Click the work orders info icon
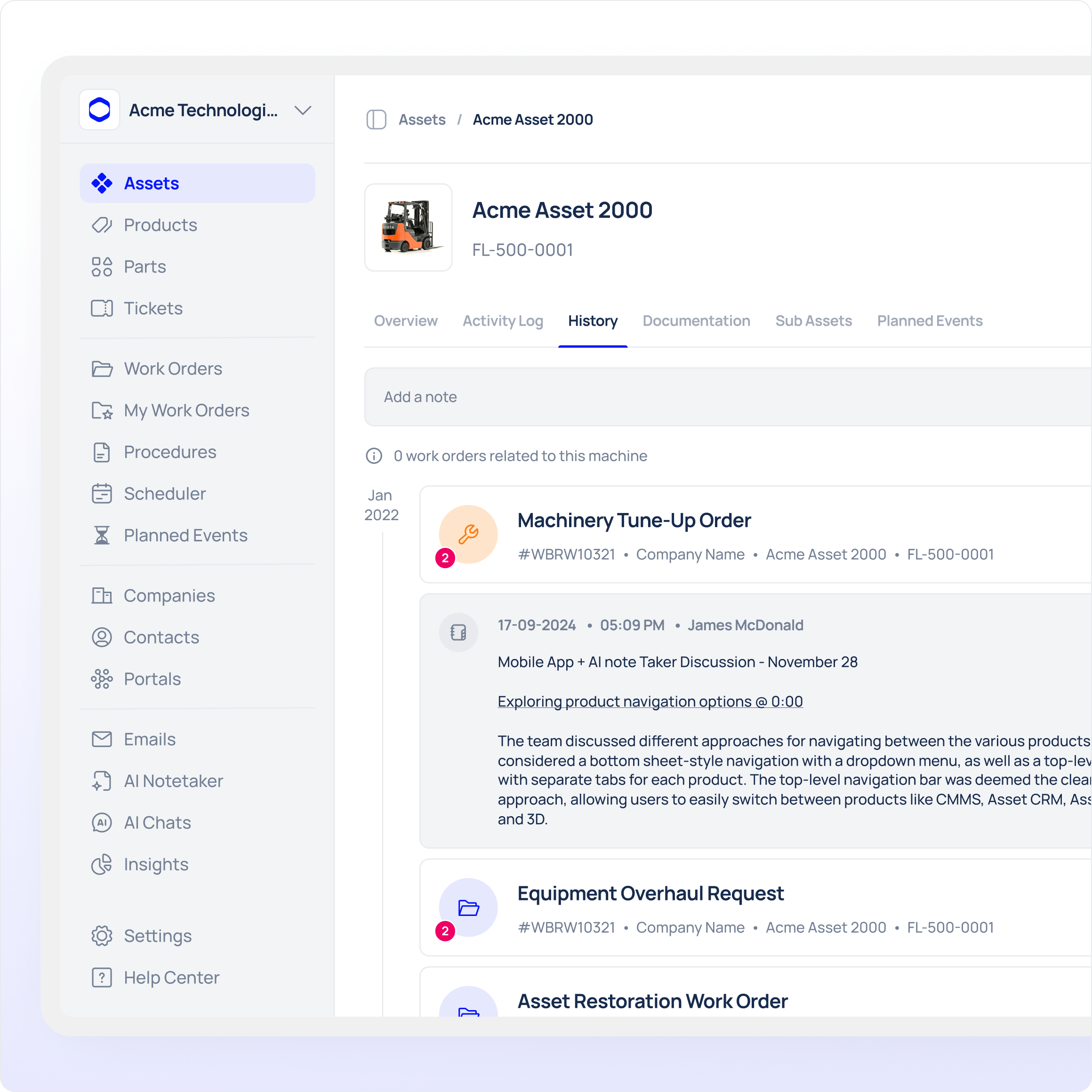The width and height of the screenshot is (1092, 1092). [374, 456]
